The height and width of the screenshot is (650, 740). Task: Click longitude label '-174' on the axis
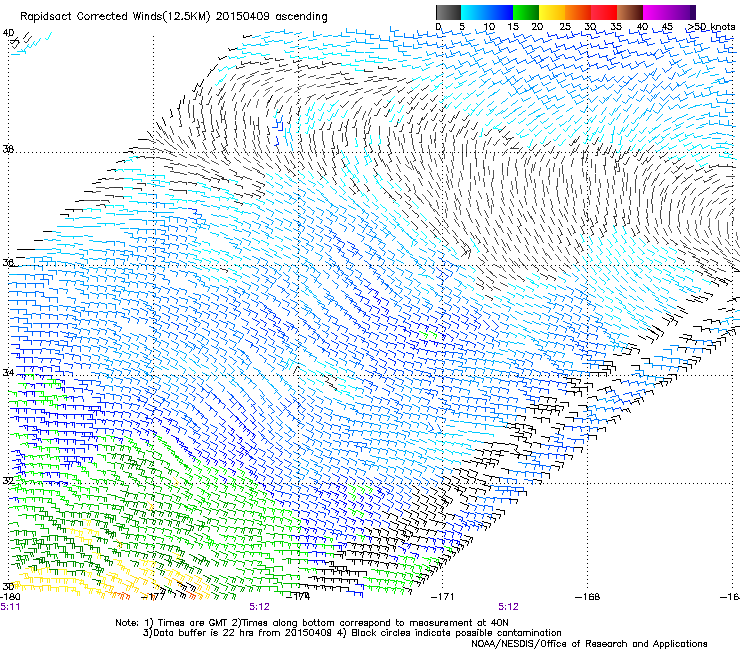[298, 597]
